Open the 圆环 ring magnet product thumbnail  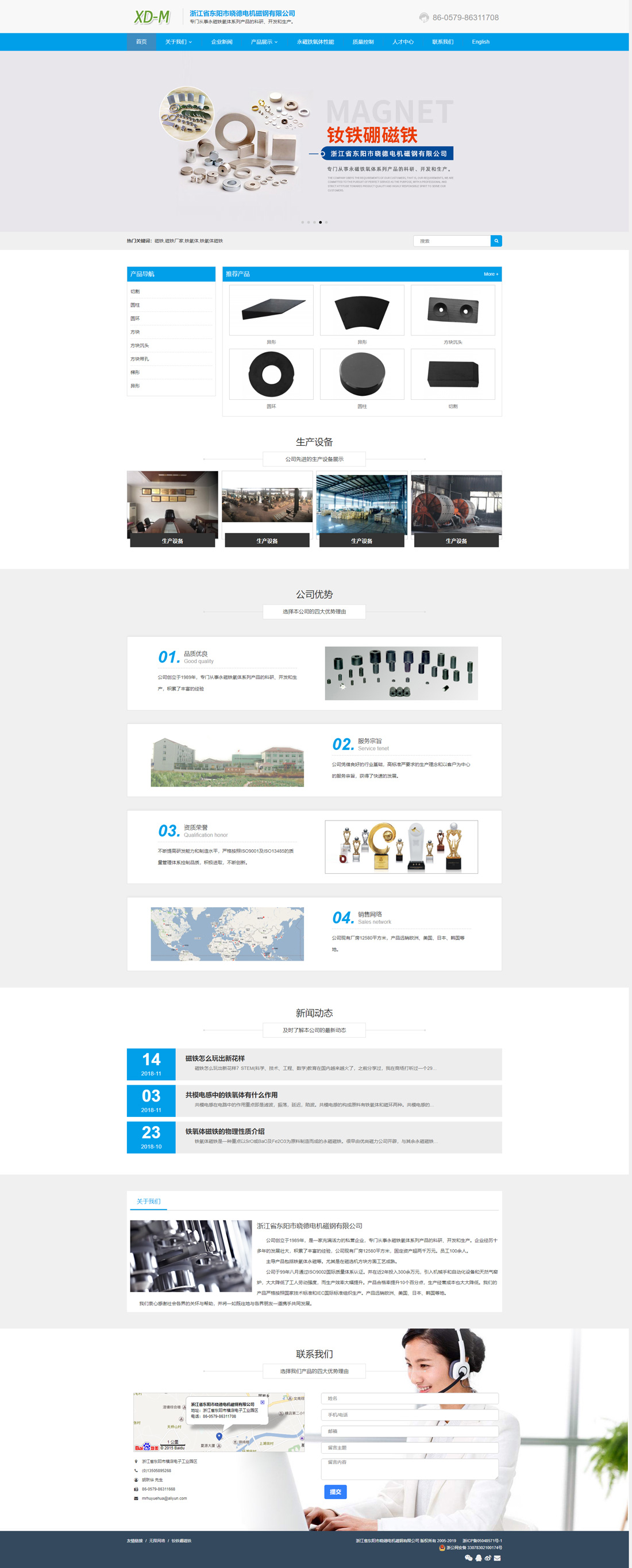point(271,375)
